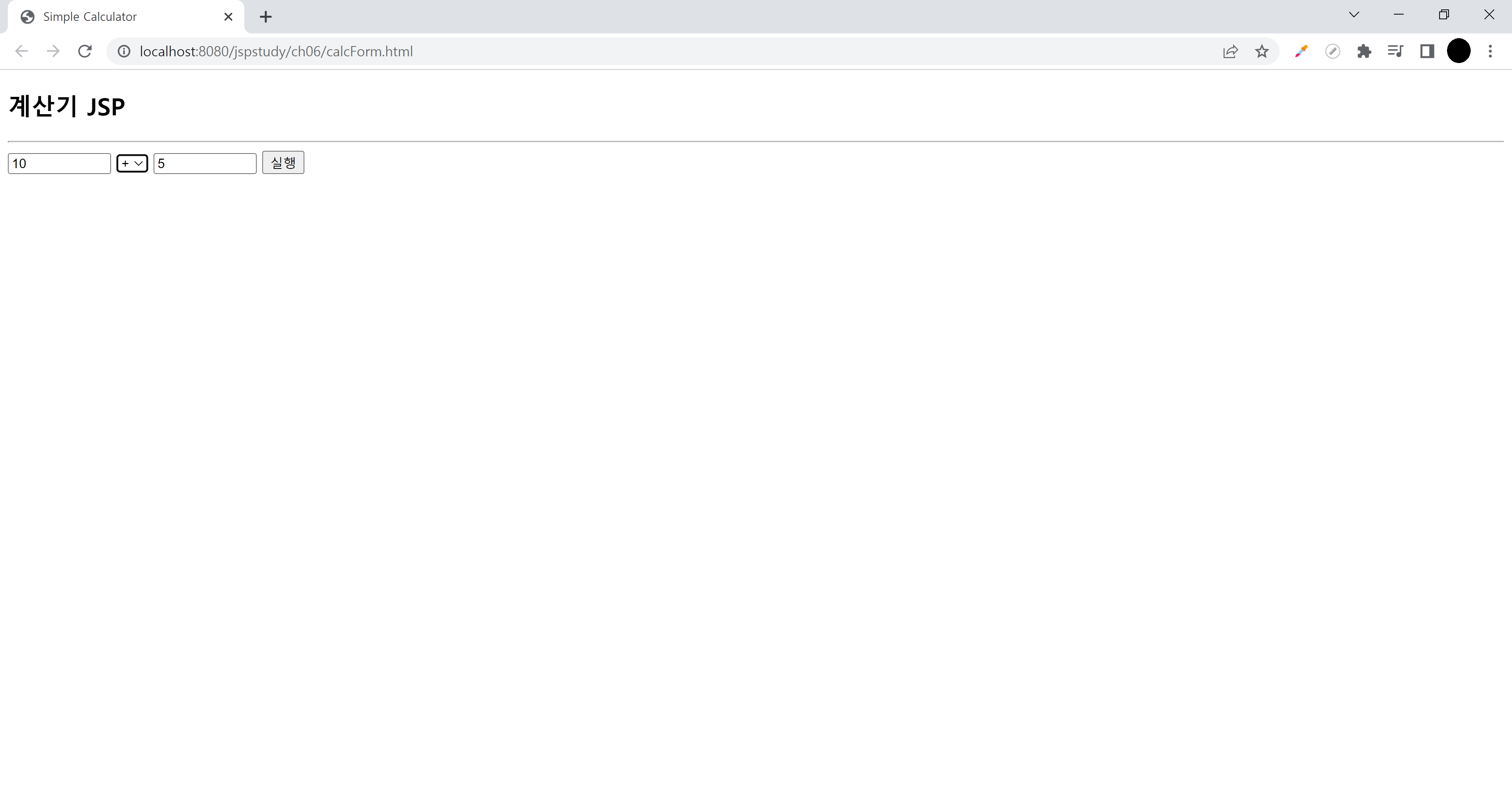The image size is (1512, 811).
Task: Reload the calculator page
Action: point(85,52)
